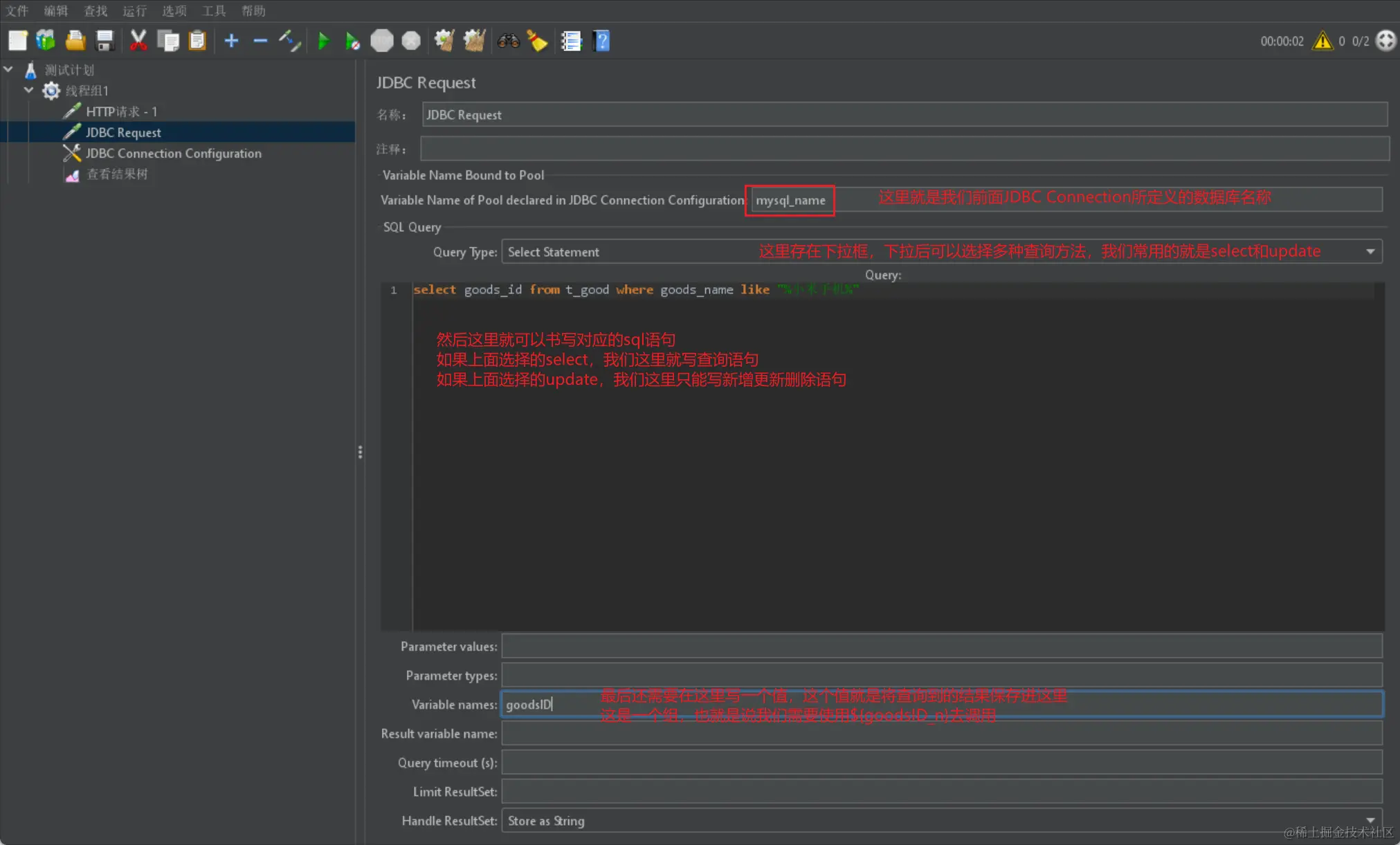This screenshot has width=1400, height=845.
Task: Toggle expand with the arrows toolbar icon
Action: point(290,41)
